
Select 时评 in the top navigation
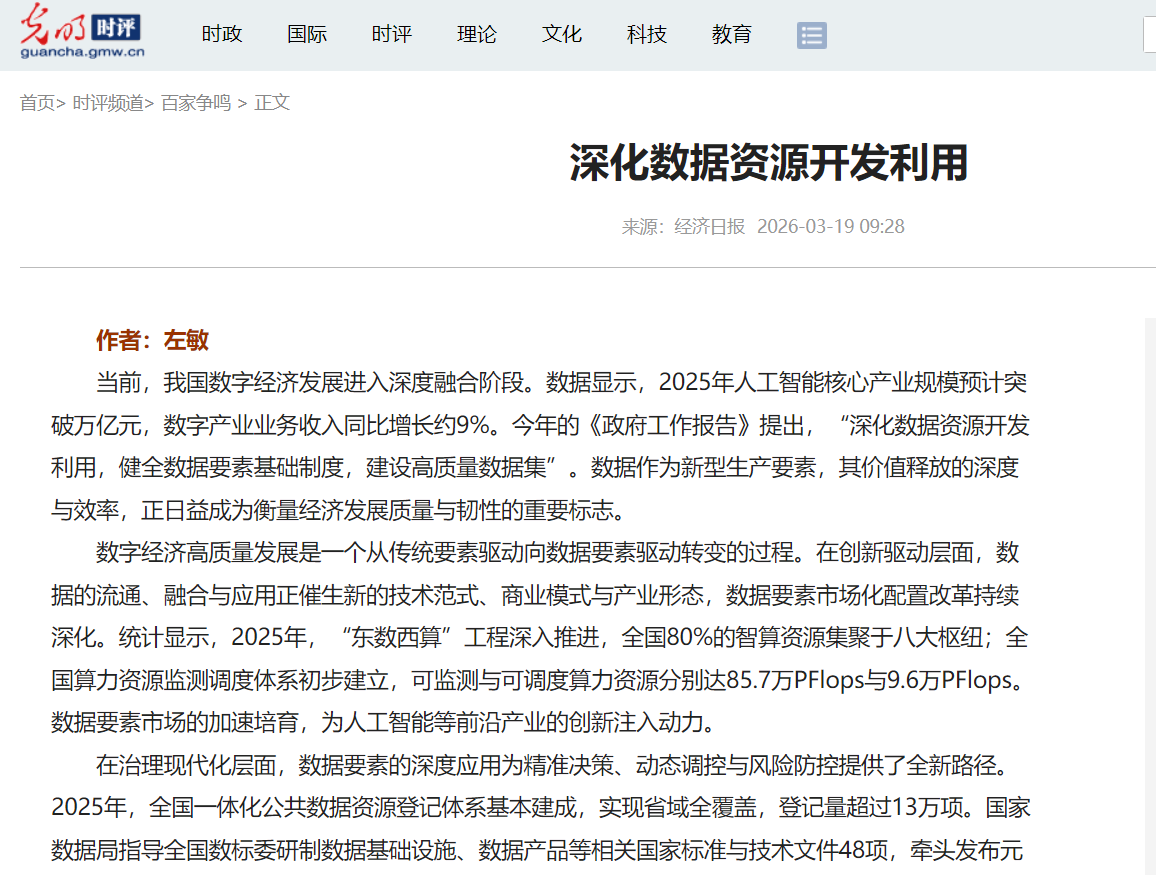392,34
